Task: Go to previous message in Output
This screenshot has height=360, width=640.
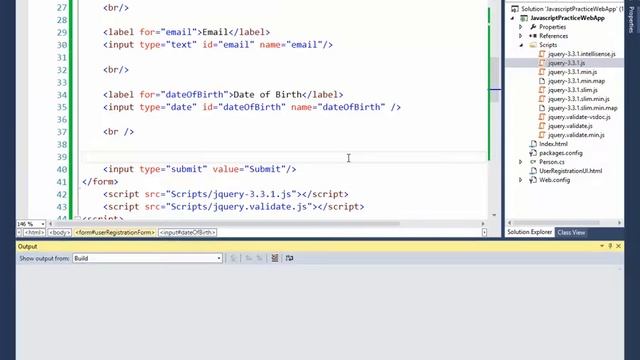Action: (248, 258)
